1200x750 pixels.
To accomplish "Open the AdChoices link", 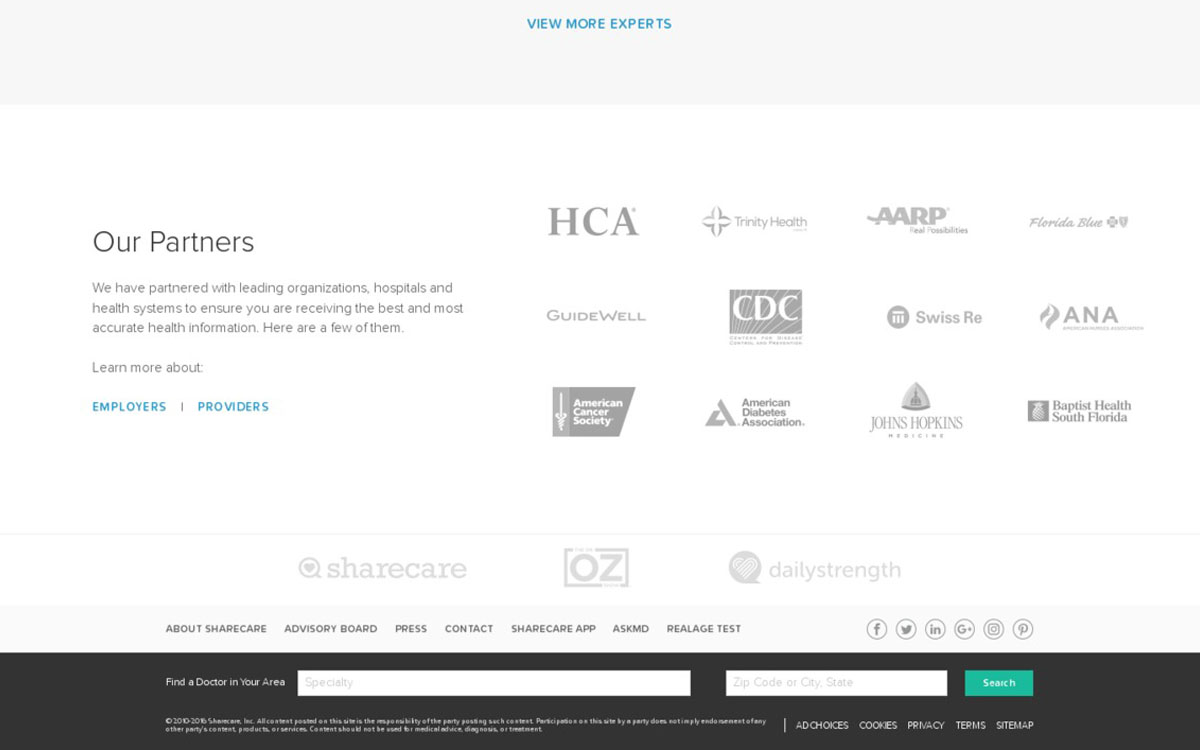I will 822,726.
